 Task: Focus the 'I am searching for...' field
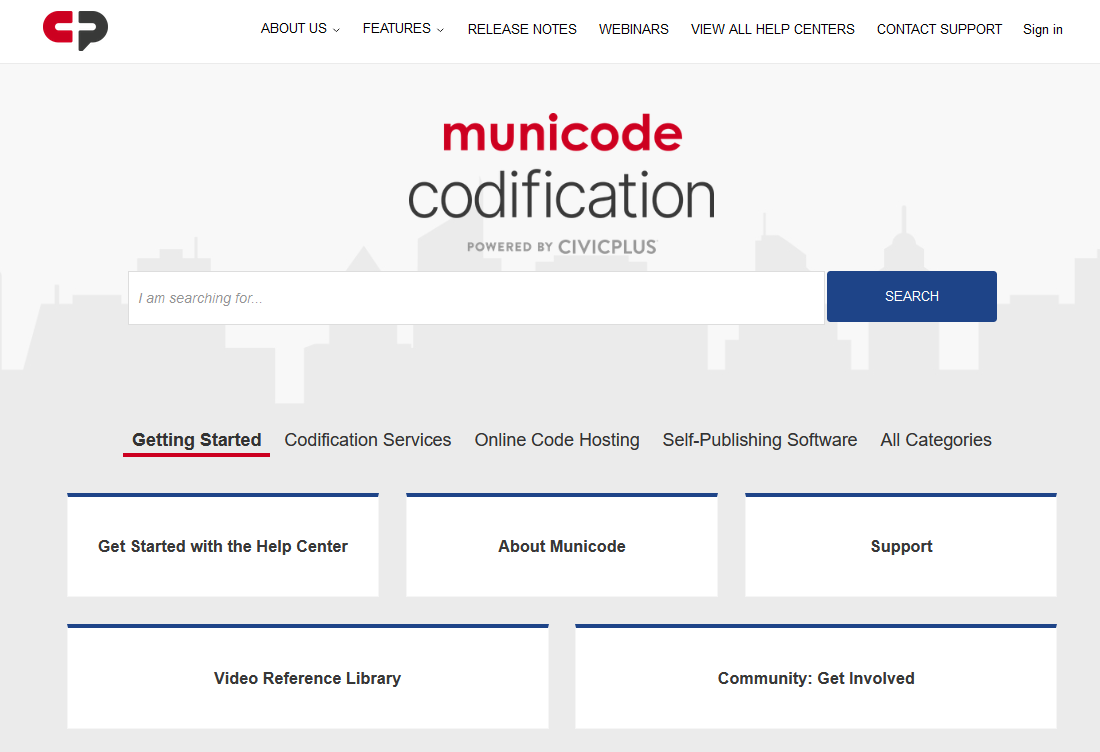click(x=476, y=298)
